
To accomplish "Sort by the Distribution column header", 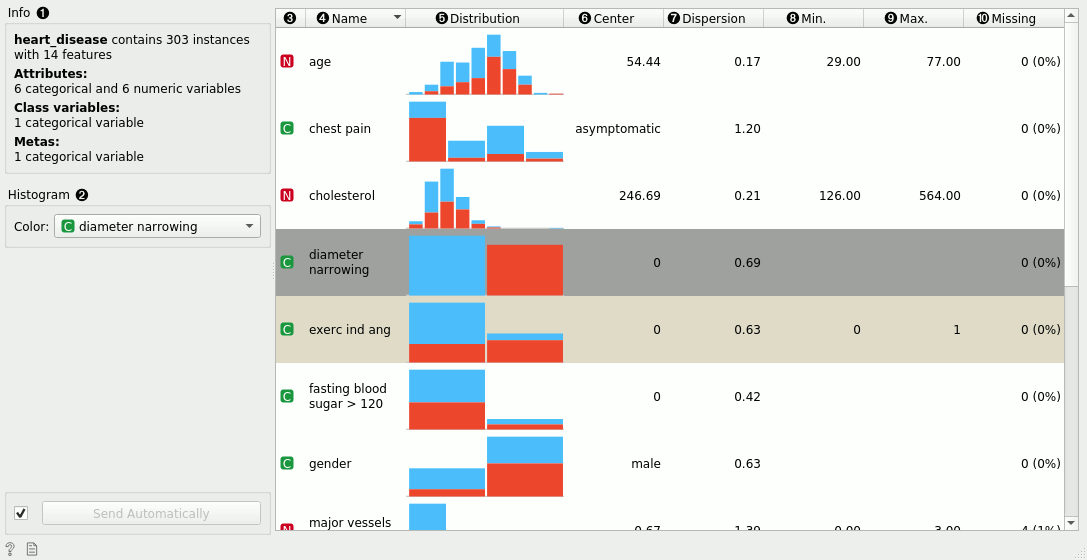I will (x=484, y=19).
